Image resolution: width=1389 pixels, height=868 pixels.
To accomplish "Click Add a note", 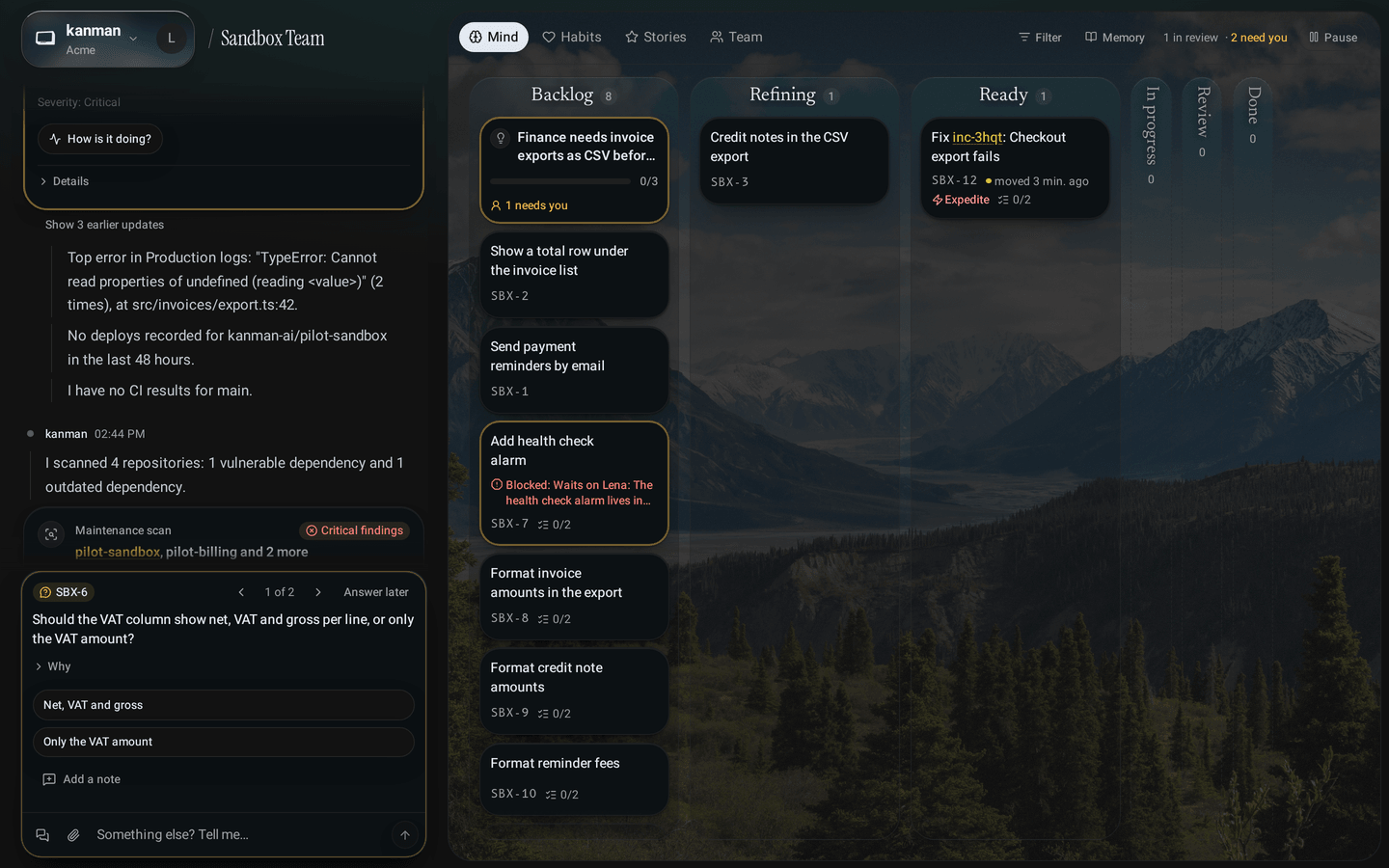I will pos(82,779).
